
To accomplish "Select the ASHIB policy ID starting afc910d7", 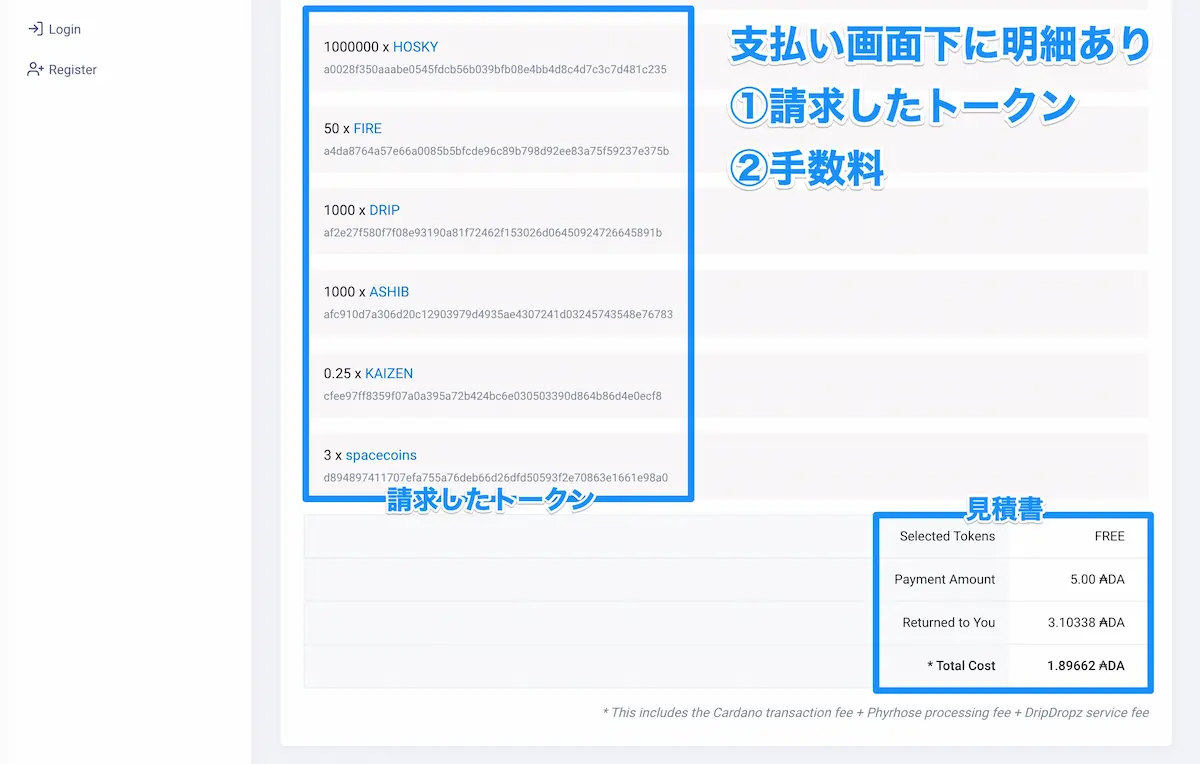I will (x=498, y=314).
